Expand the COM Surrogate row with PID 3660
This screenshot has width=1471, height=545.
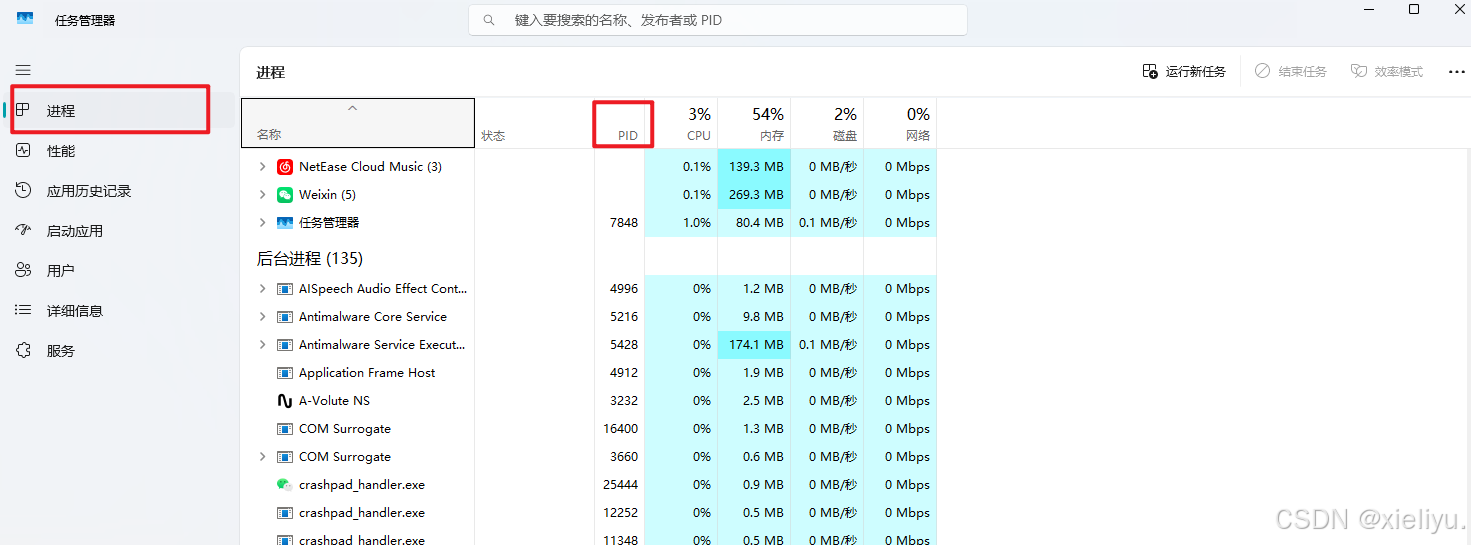(262, 457)
